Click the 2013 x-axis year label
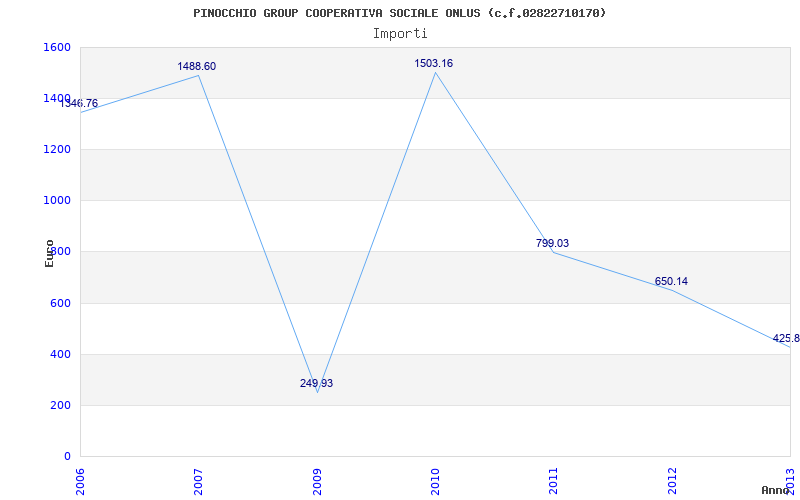 790,482
